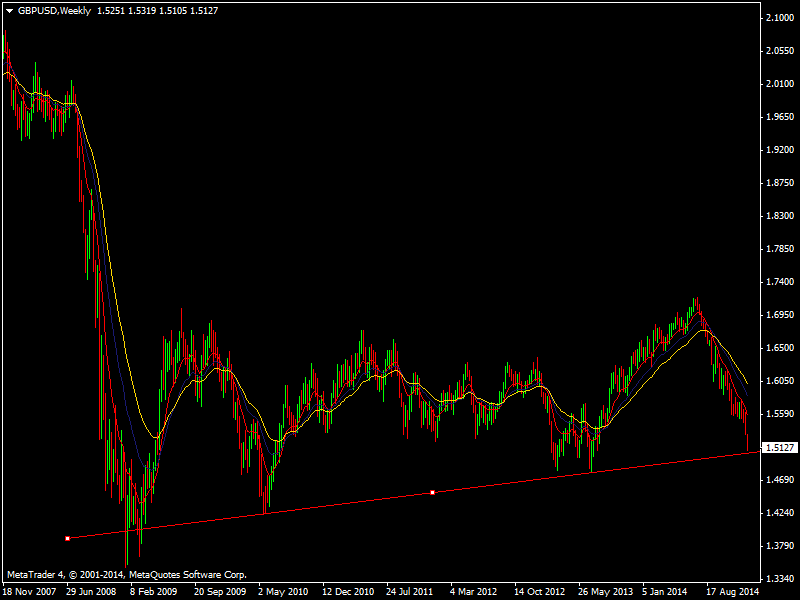Select the left anchor point of the red trendline
Image resolution: width=800 pixels, height=600 pixels.
click(67, 538)
